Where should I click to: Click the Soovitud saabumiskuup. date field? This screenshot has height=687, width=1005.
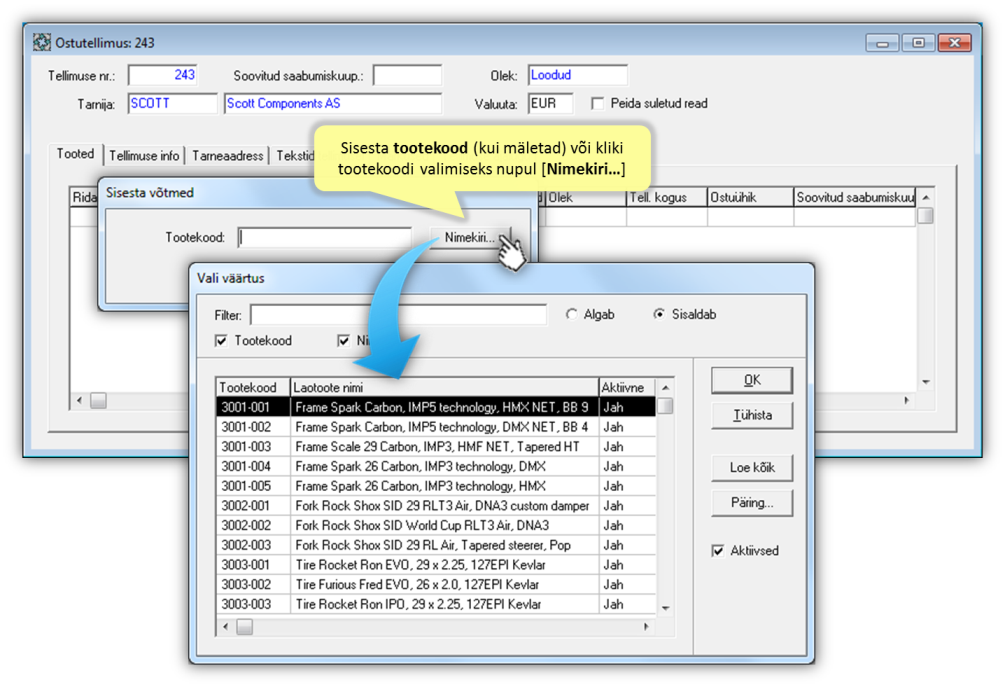[x=408, y=75]
